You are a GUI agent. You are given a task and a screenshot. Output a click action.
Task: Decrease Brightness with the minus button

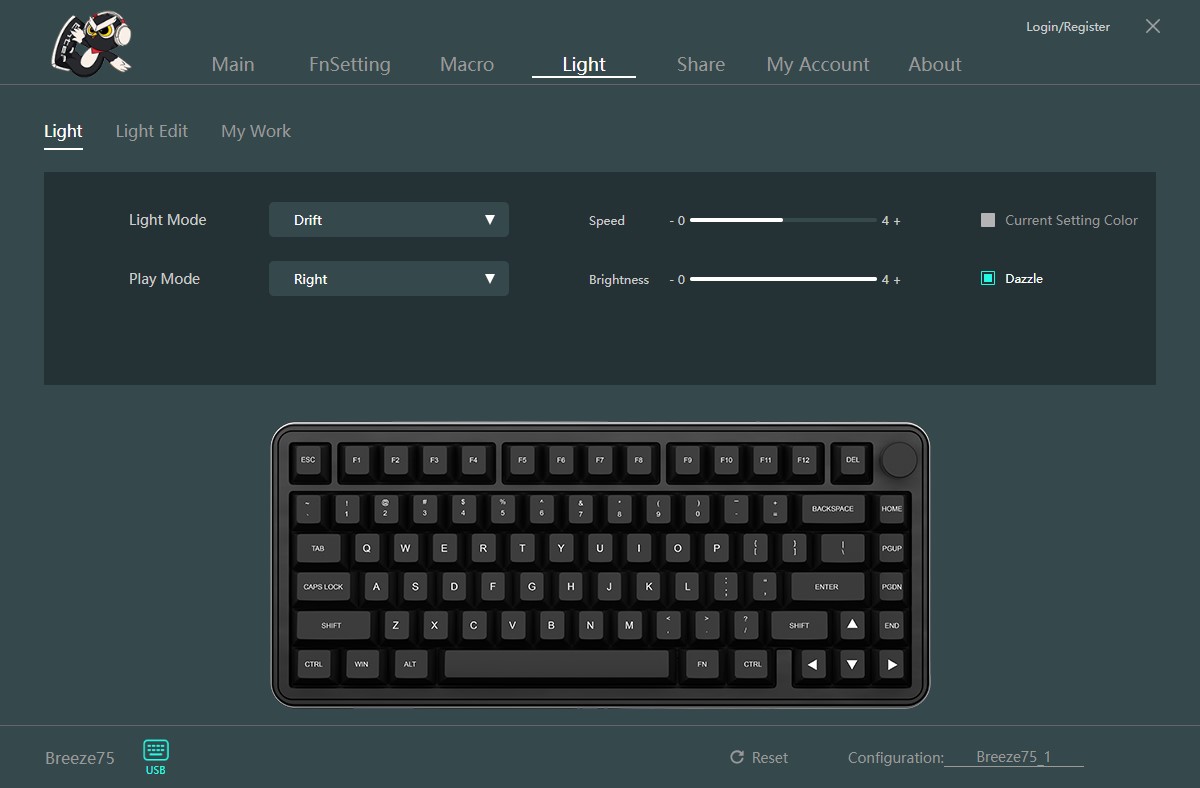tap(672, 280)
